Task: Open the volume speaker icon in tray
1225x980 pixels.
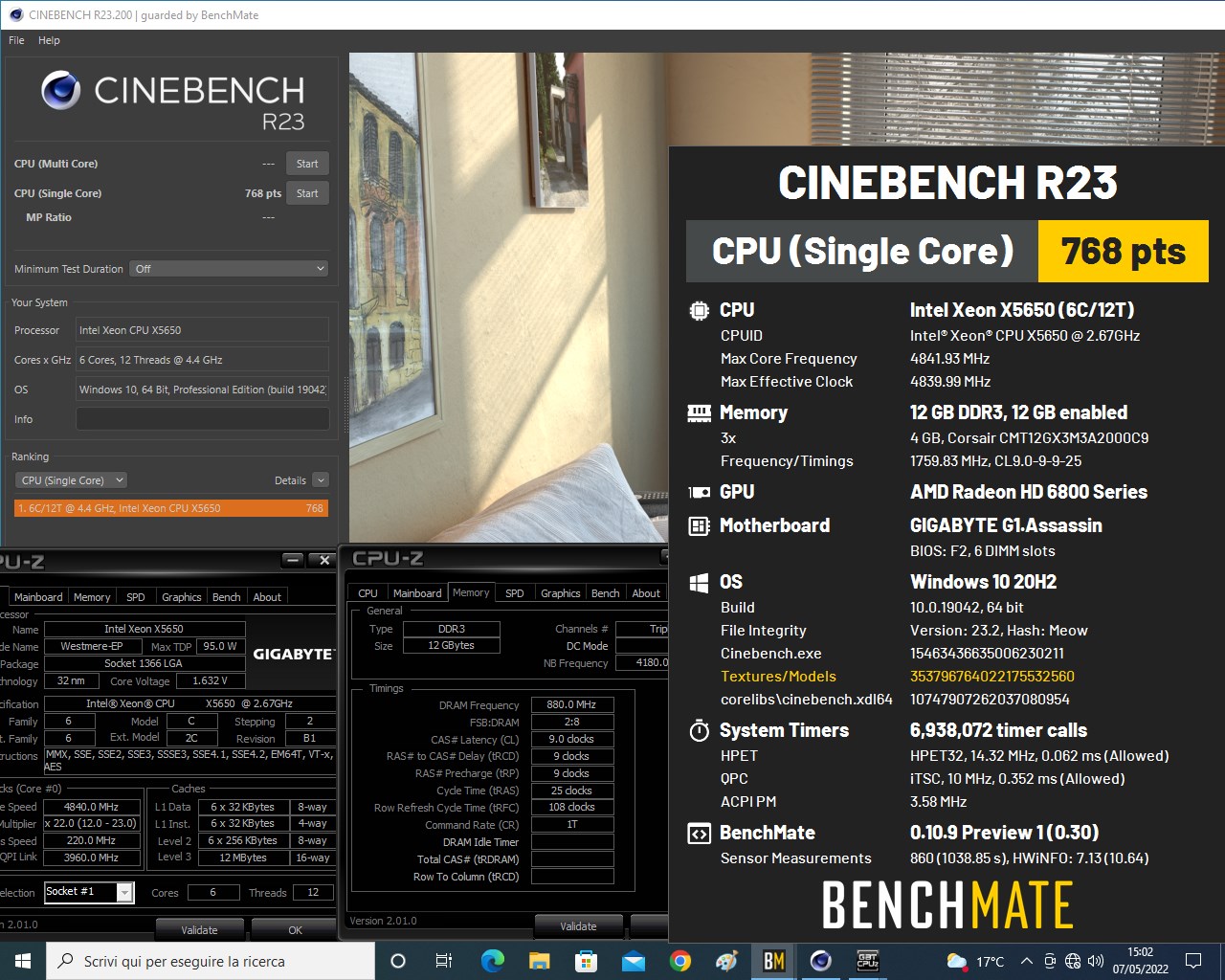Action: (x=1096, y=961)
